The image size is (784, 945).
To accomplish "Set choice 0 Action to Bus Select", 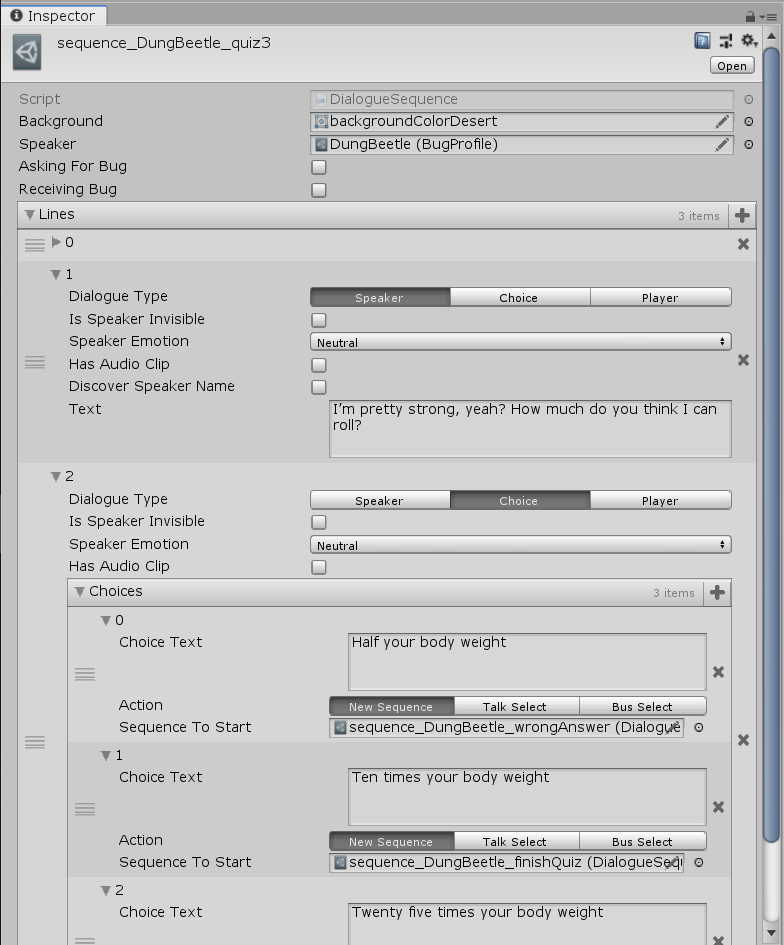I will pos(642,706).
